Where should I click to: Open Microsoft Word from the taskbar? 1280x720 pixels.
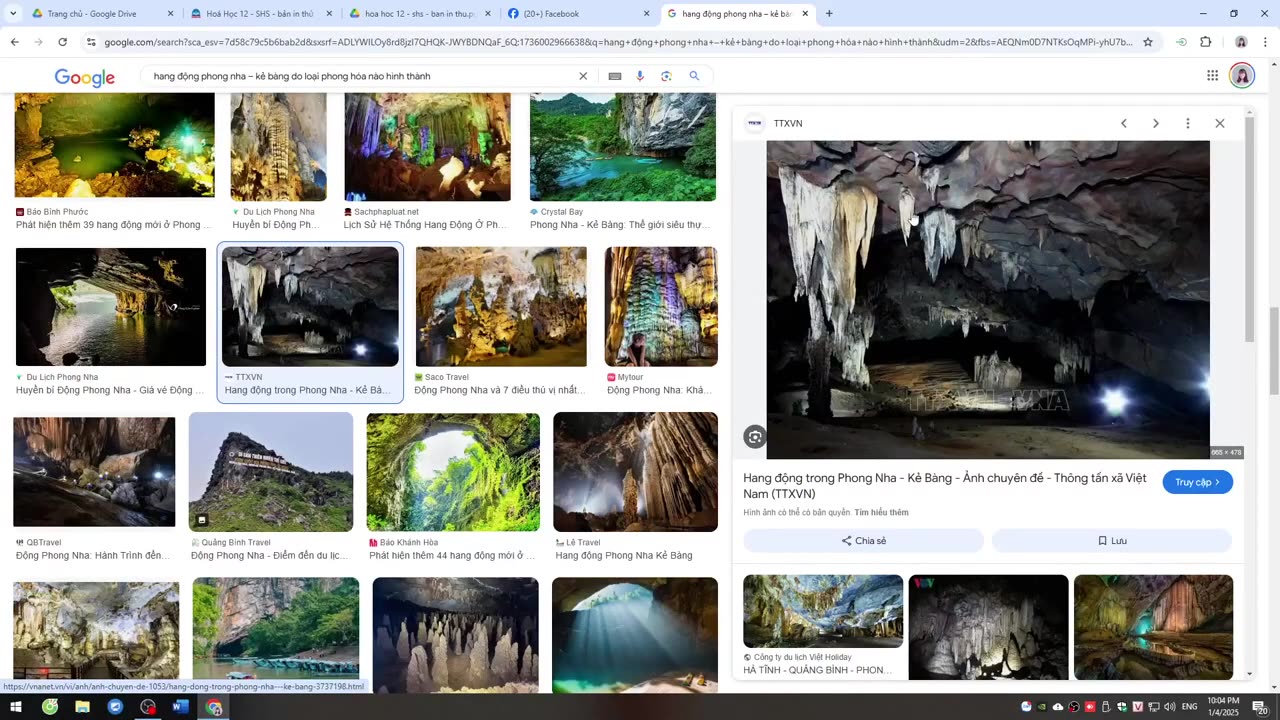pos(181,707)
